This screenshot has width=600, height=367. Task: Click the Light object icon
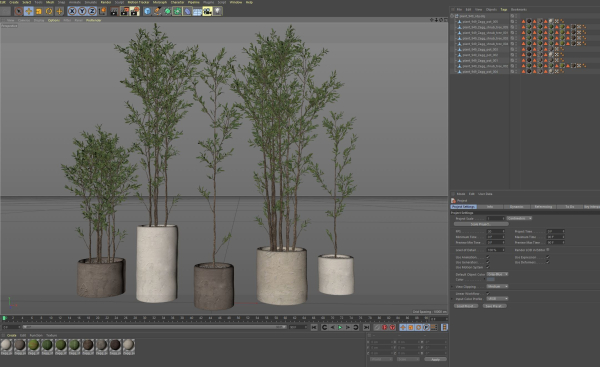(217, 11)
